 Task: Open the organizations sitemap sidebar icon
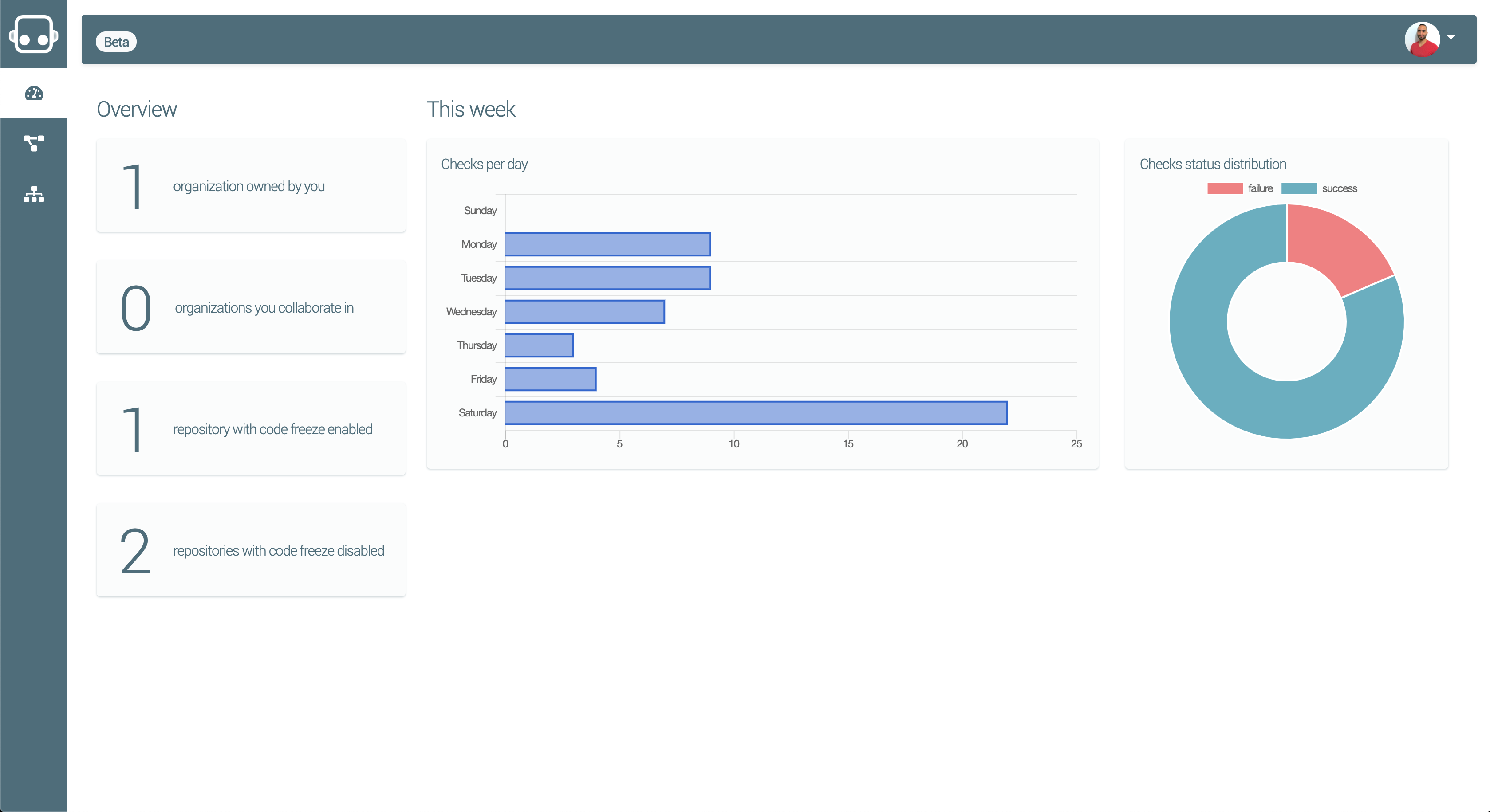34,194
